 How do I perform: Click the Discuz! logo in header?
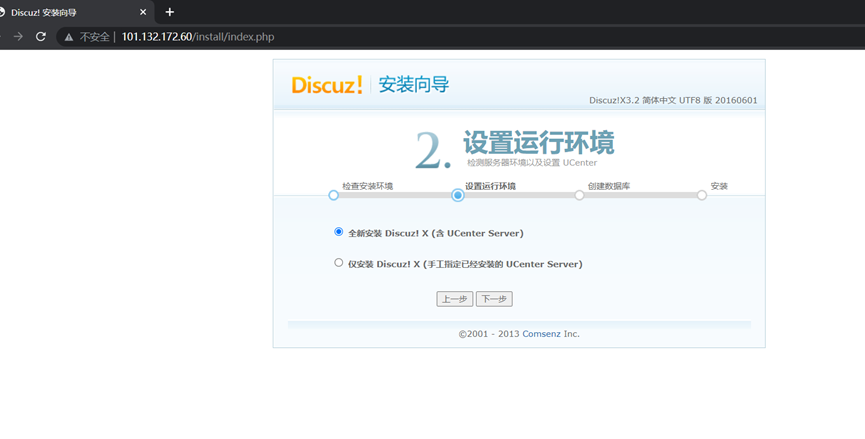point(327,85)
